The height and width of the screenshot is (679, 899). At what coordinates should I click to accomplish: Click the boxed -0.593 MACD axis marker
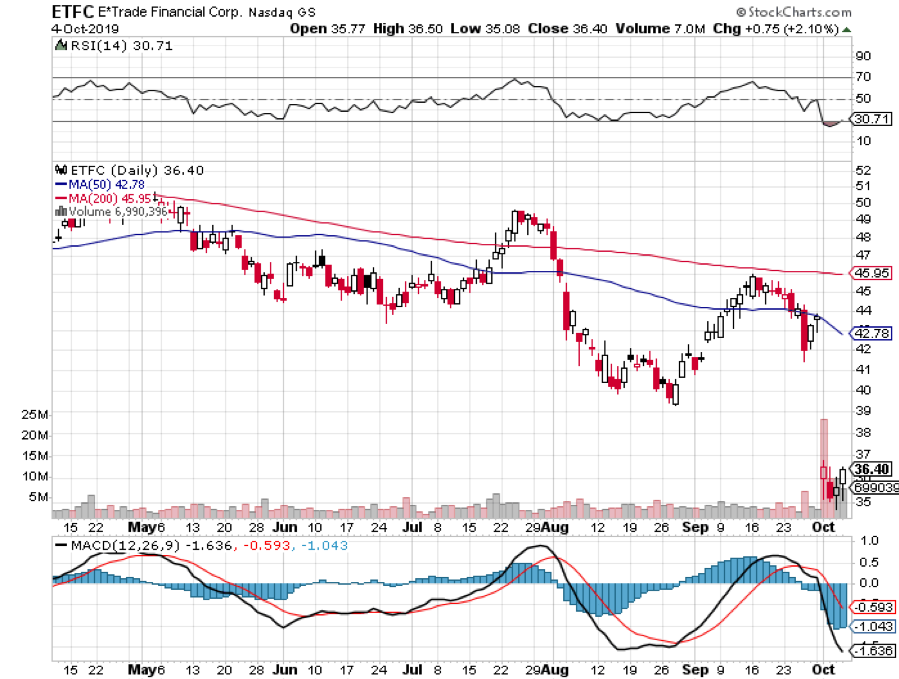(x=873, y=607)
